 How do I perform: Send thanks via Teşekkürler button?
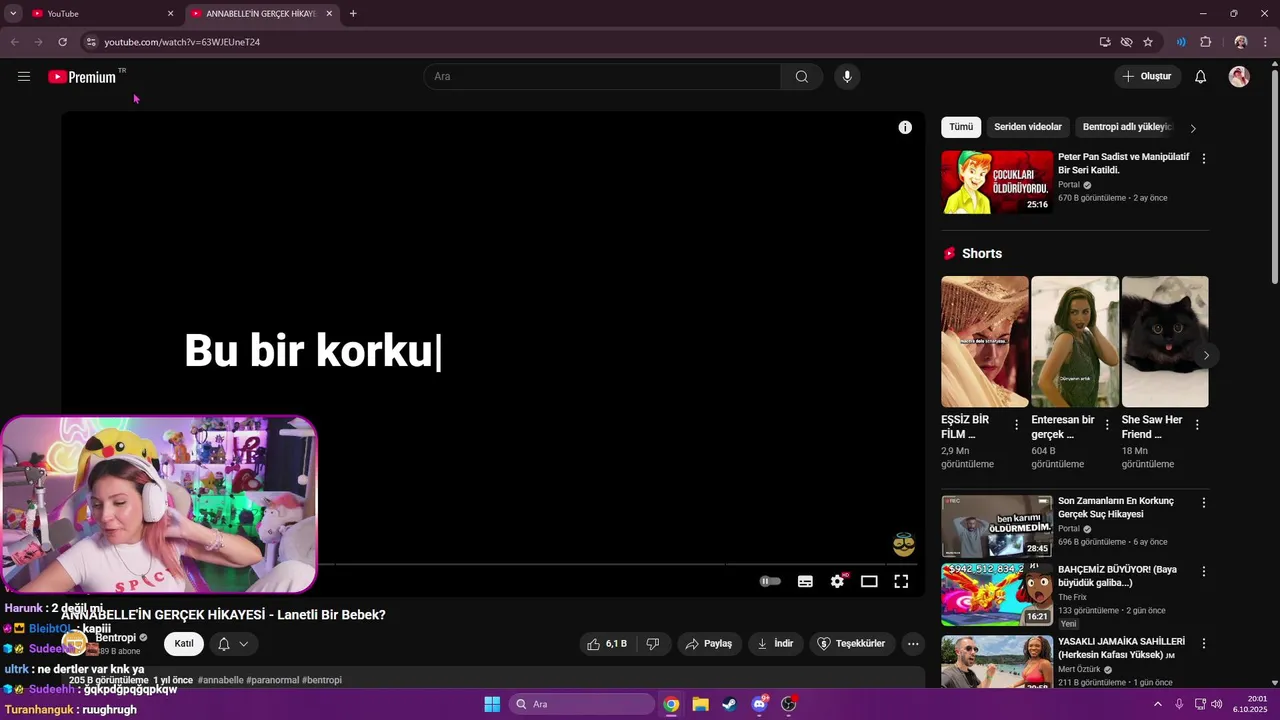tap(852, 644)
